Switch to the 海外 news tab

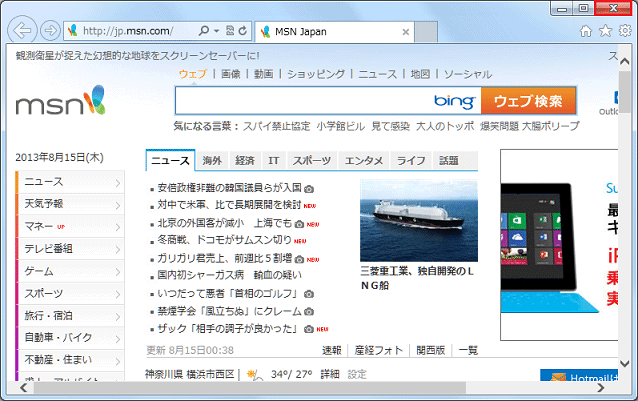click(x=212, y=161)
